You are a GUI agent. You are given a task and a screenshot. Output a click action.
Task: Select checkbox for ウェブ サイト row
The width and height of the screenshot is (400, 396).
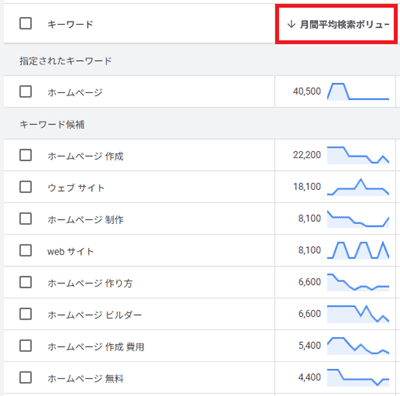(x=26, y=187)
